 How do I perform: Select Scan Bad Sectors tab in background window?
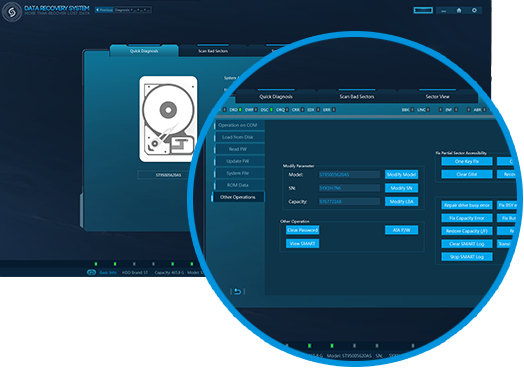coord(213,51)
